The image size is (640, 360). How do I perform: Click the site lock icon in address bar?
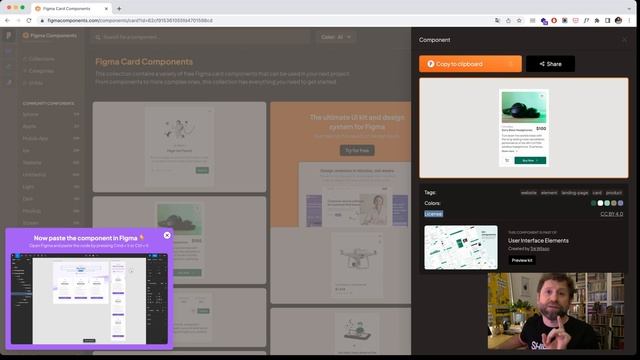click(x=42, y=20)
